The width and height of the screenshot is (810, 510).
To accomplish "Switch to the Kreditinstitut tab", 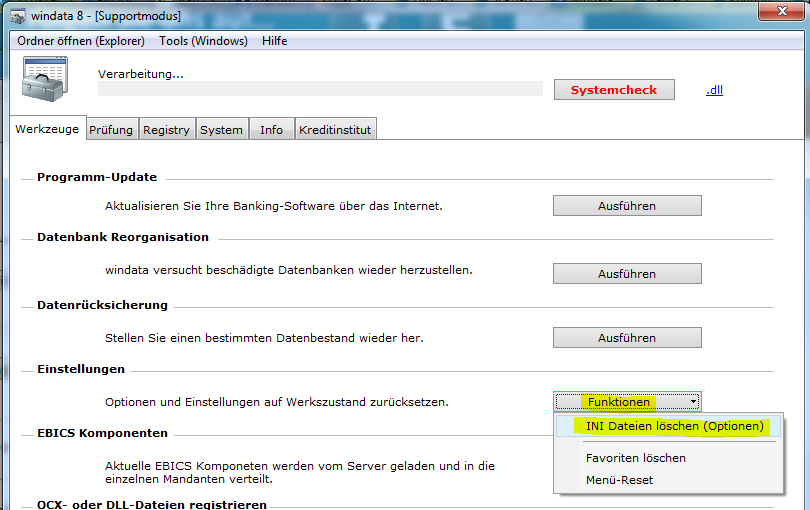I will tap(335, 130).
